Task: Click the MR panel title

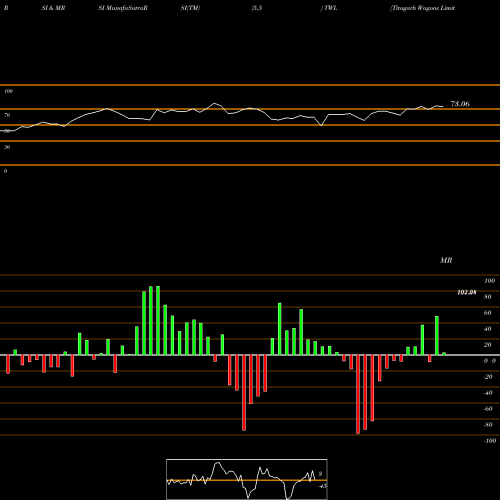Action: [x=446, y=260]
